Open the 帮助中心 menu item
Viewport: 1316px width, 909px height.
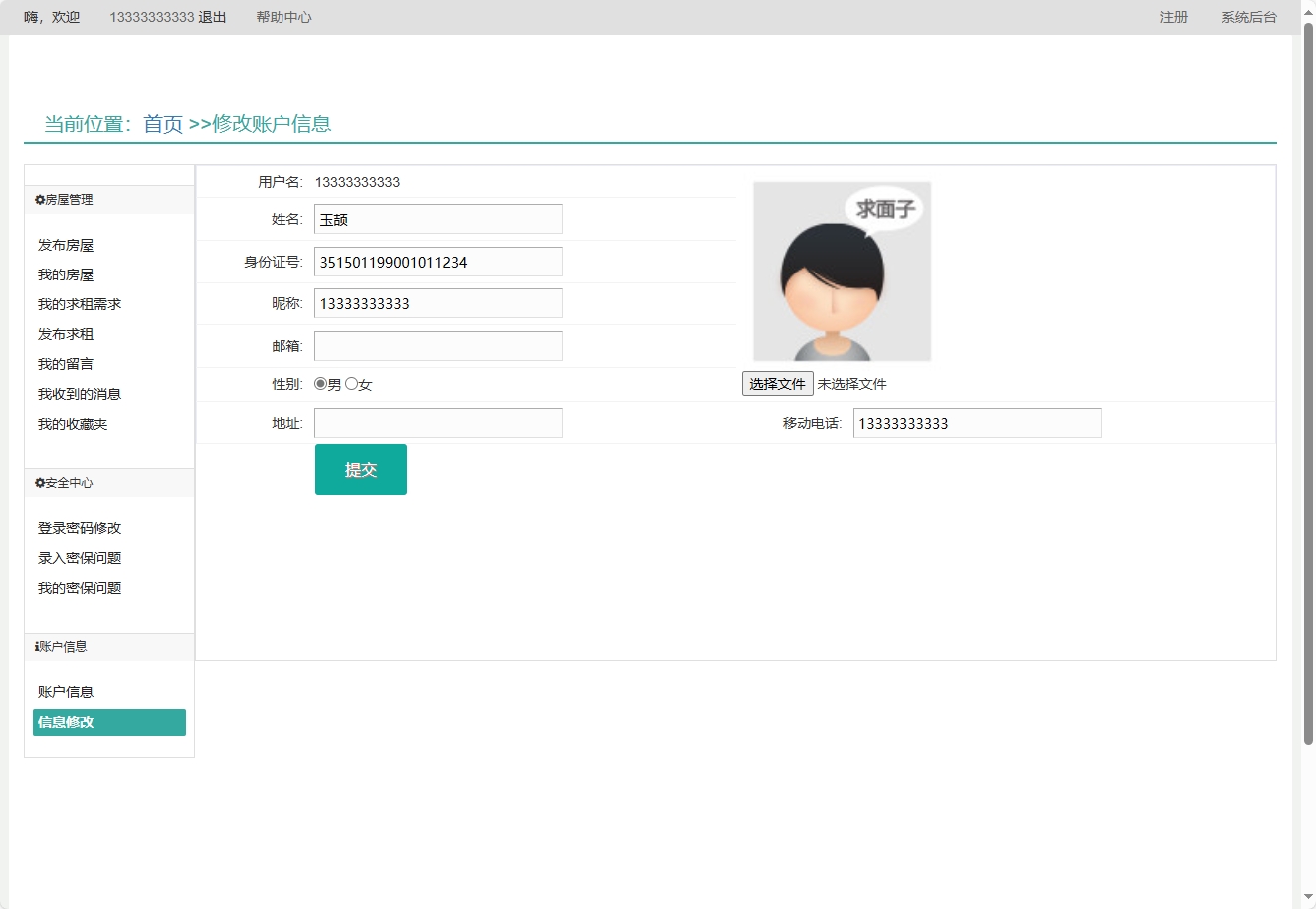(283, 17)
